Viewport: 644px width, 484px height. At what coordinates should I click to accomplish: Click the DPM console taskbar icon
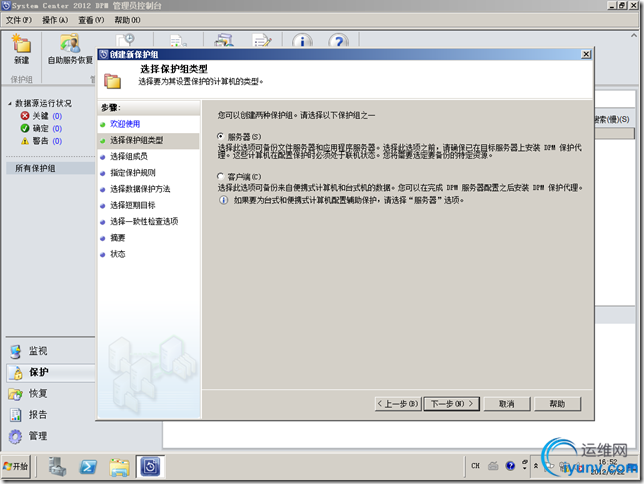[x=150, y=467]
